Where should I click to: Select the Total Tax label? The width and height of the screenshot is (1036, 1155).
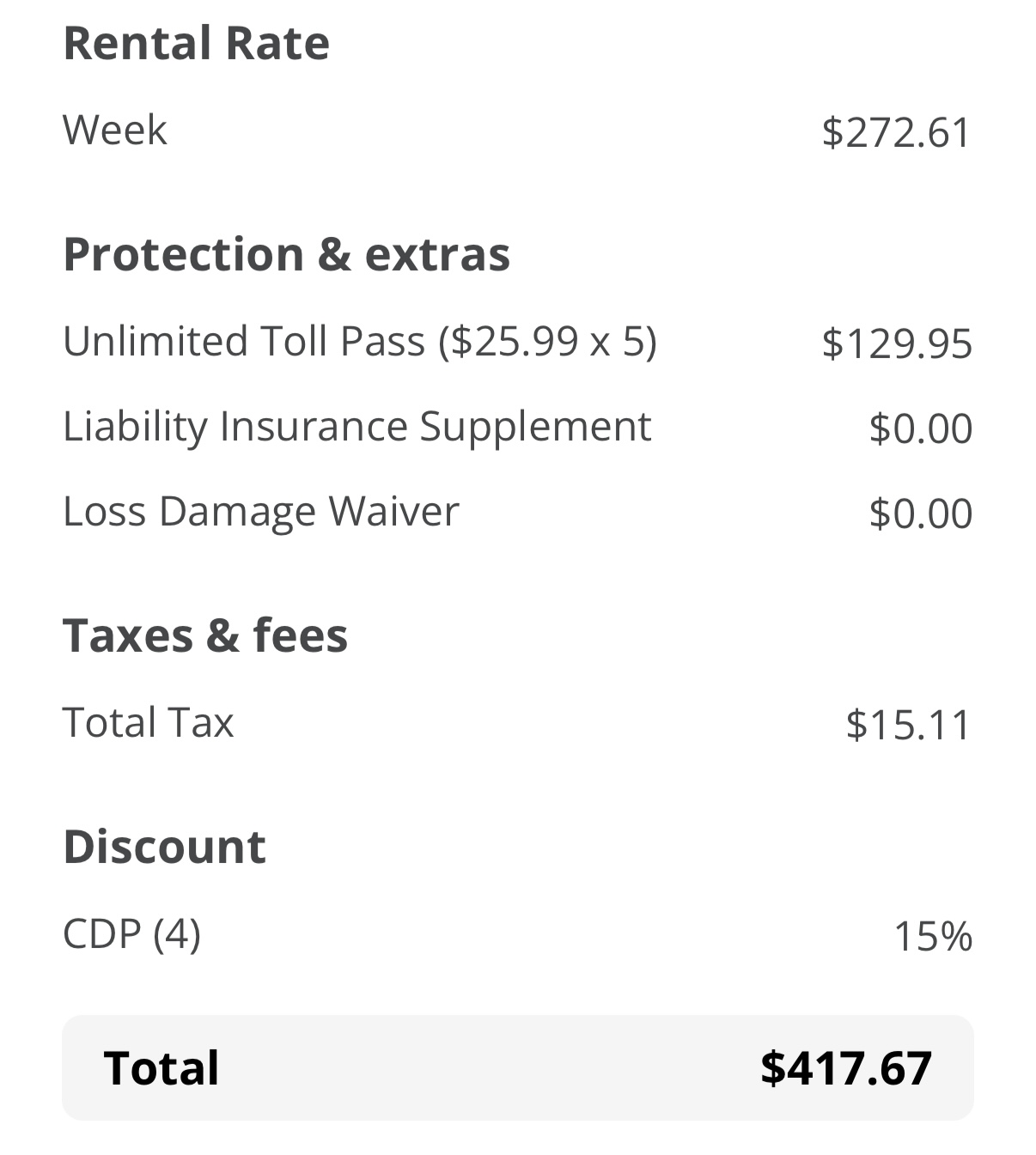point(148,722)
